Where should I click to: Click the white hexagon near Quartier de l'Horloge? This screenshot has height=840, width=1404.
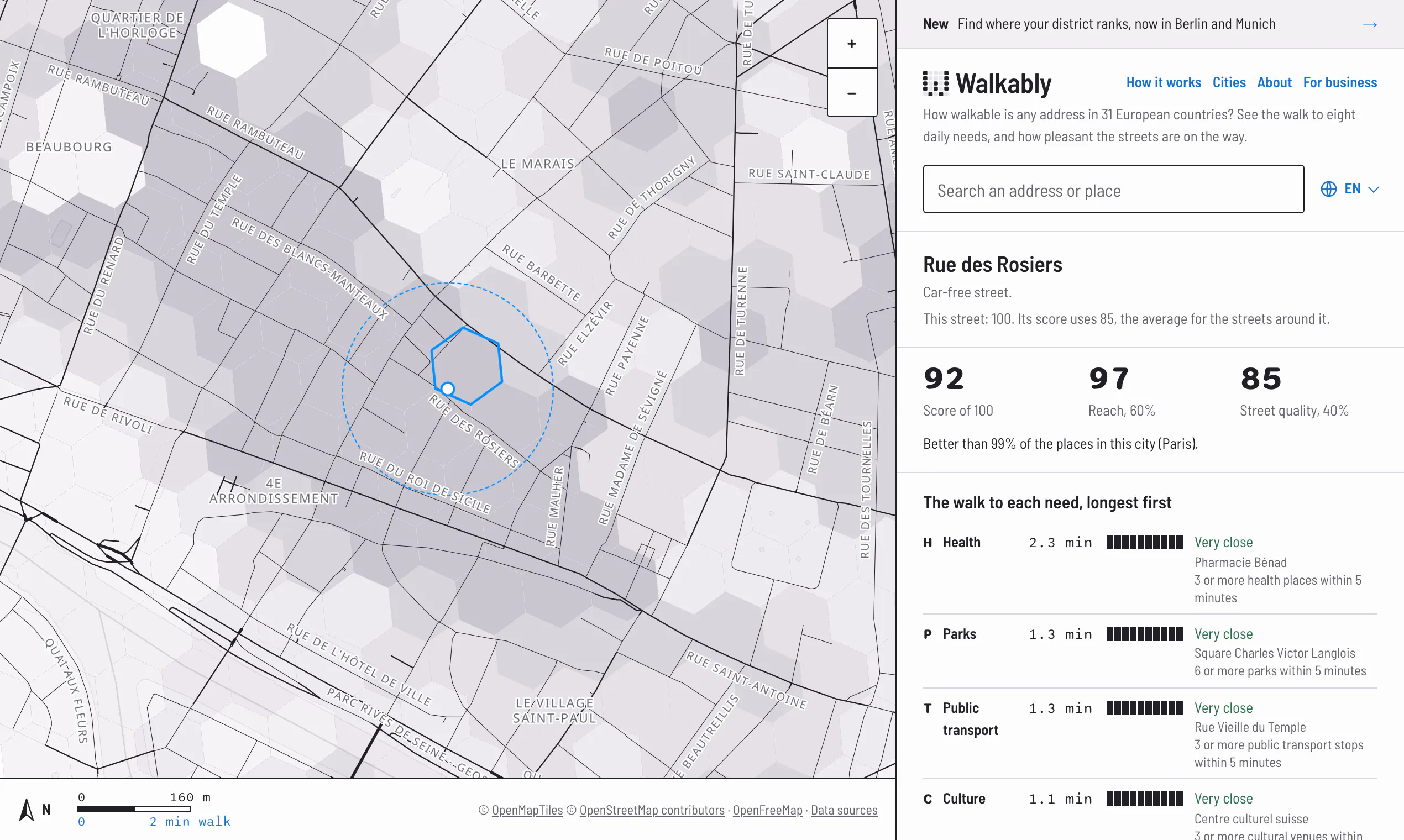(x=232, y=39)
